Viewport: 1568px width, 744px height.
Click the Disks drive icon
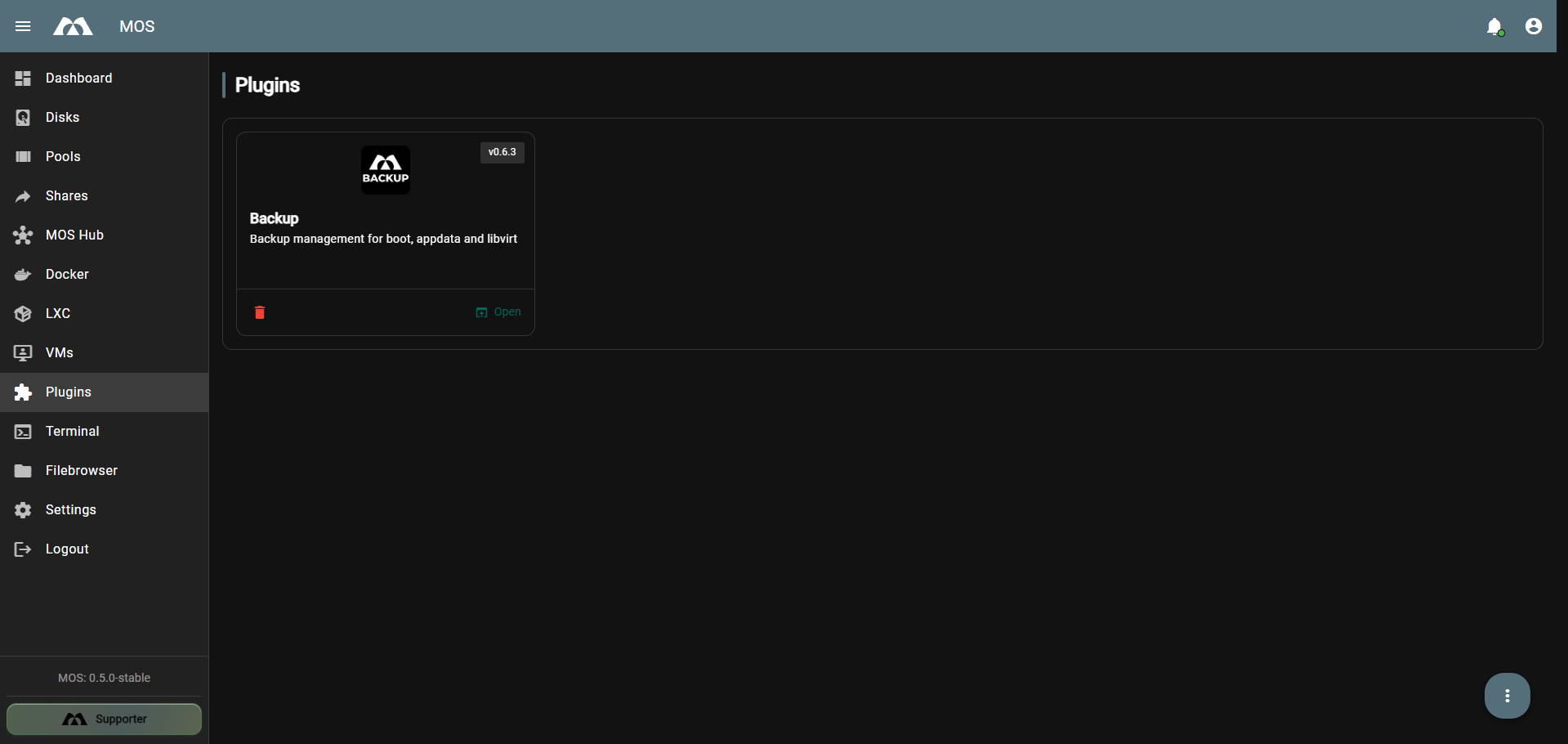pos(23,118)
